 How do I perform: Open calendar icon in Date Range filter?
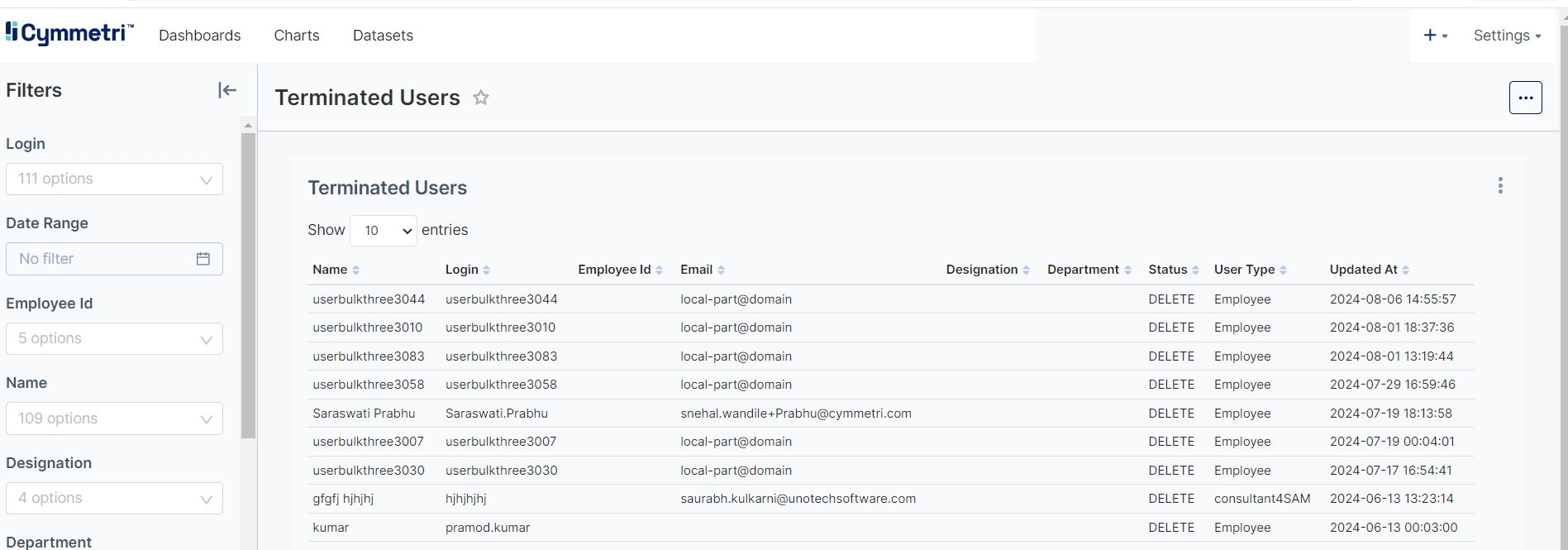click(x=203, y=259)
